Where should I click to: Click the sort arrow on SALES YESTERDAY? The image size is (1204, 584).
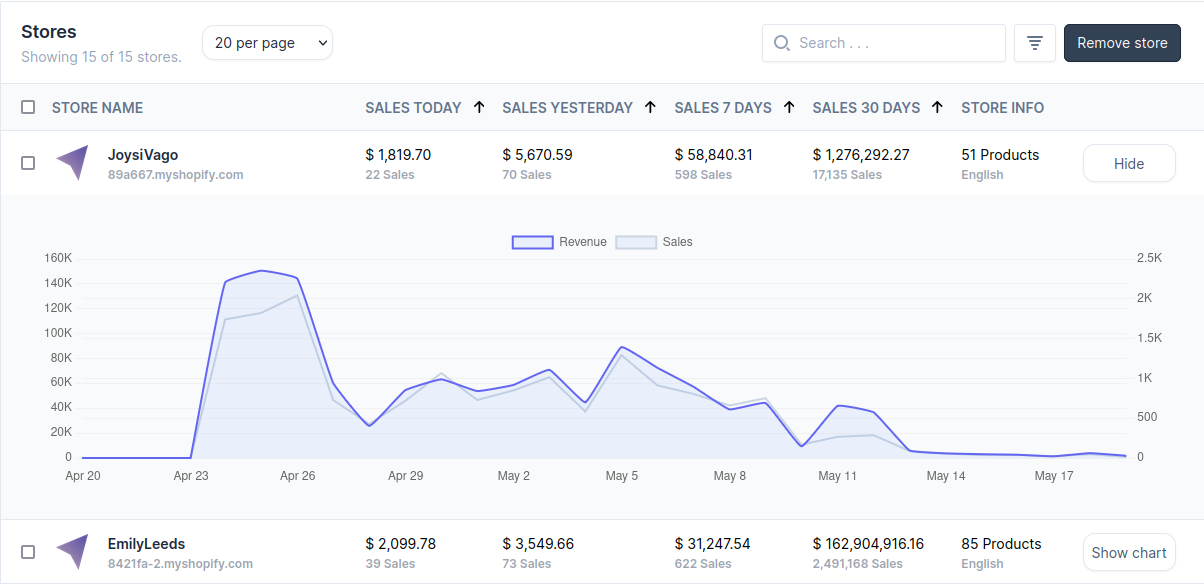[x=650, y=107]
